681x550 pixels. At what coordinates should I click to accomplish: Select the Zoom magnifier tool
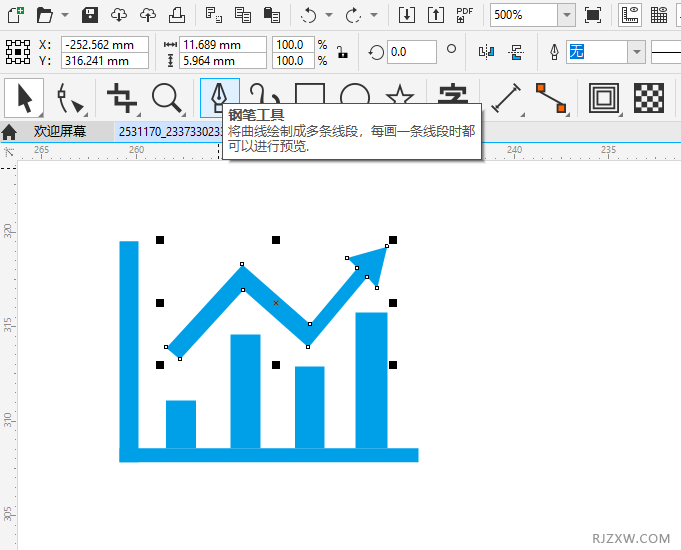tap(167, 98)
